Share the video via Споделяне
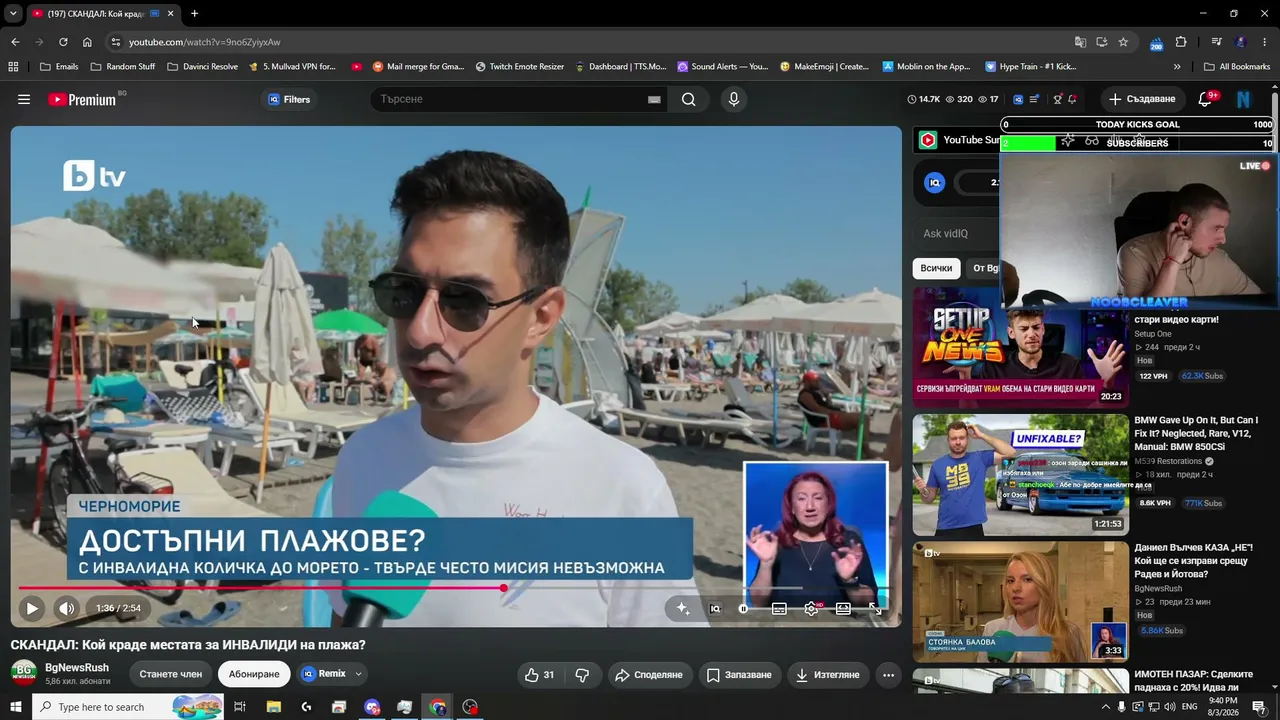 pos(649,675)
